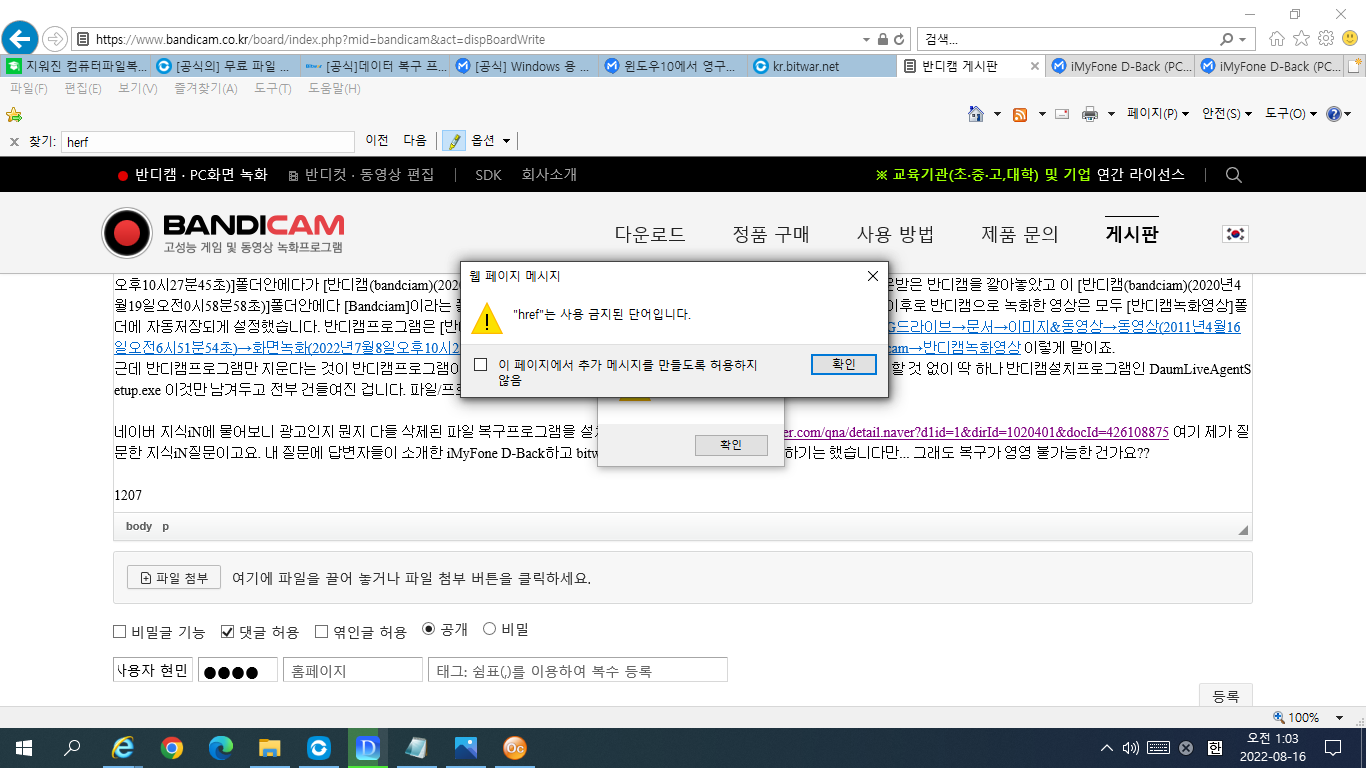Viewport: 1366px width, 768px height.
Task: Click 확인 in the web page message dialog
Action: [843, 364]
